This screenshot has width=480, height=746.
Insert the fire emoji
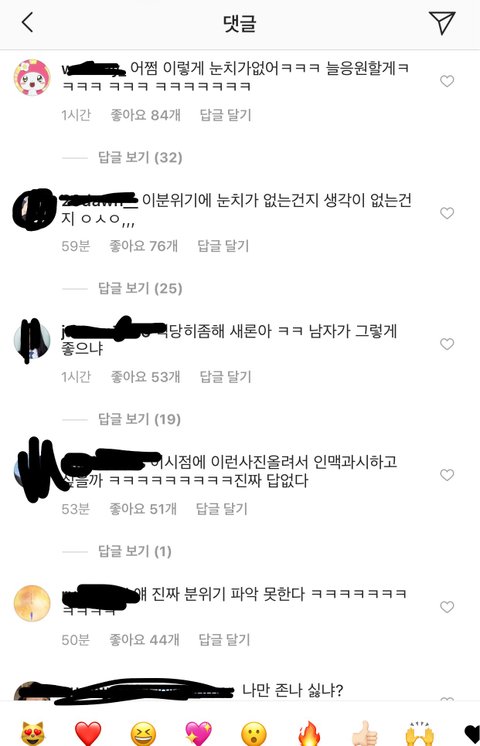[309, 733]
